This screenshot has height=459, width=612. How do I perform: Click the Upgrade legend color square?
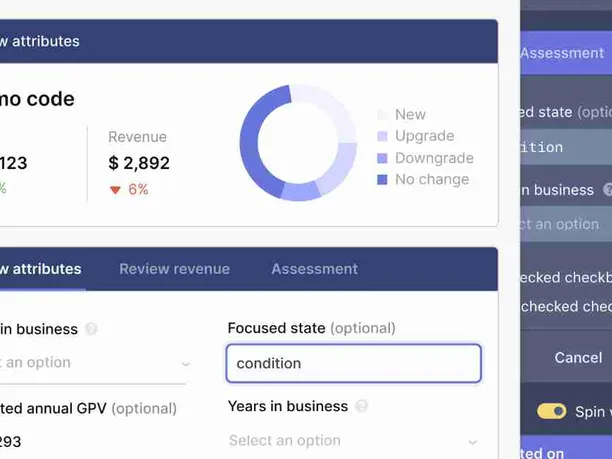click(382, 136)
